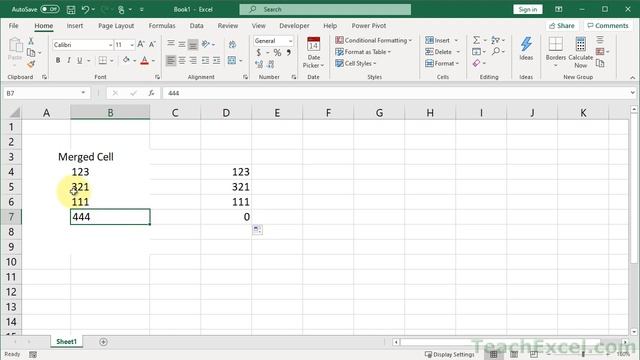Click the Share button
The width and height of the screenshot is (640, 360).
point(562,26)
